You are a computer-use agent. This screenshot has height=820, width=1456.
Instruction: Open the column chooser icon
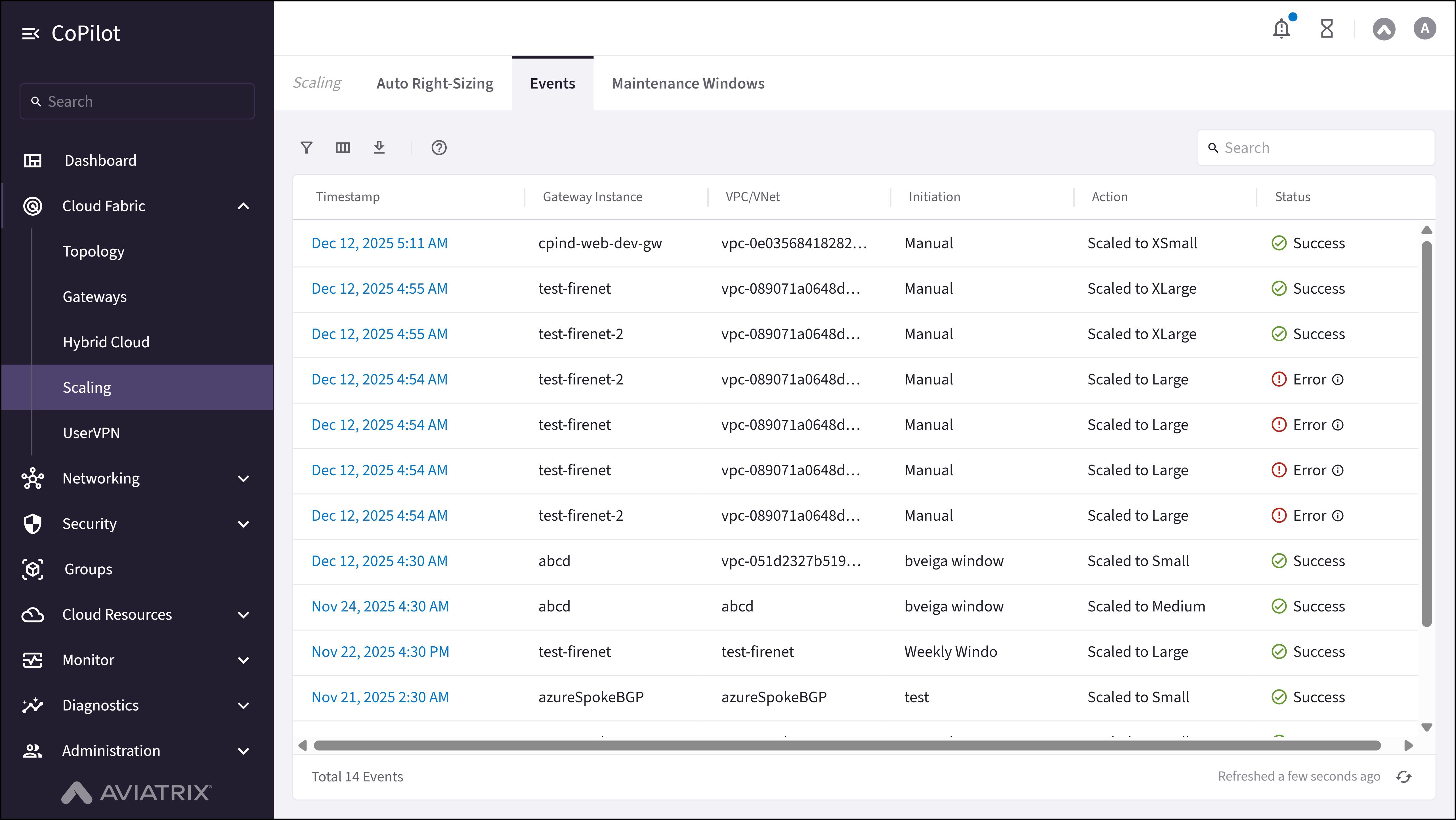pyautogui.click(x=343, y=148)
